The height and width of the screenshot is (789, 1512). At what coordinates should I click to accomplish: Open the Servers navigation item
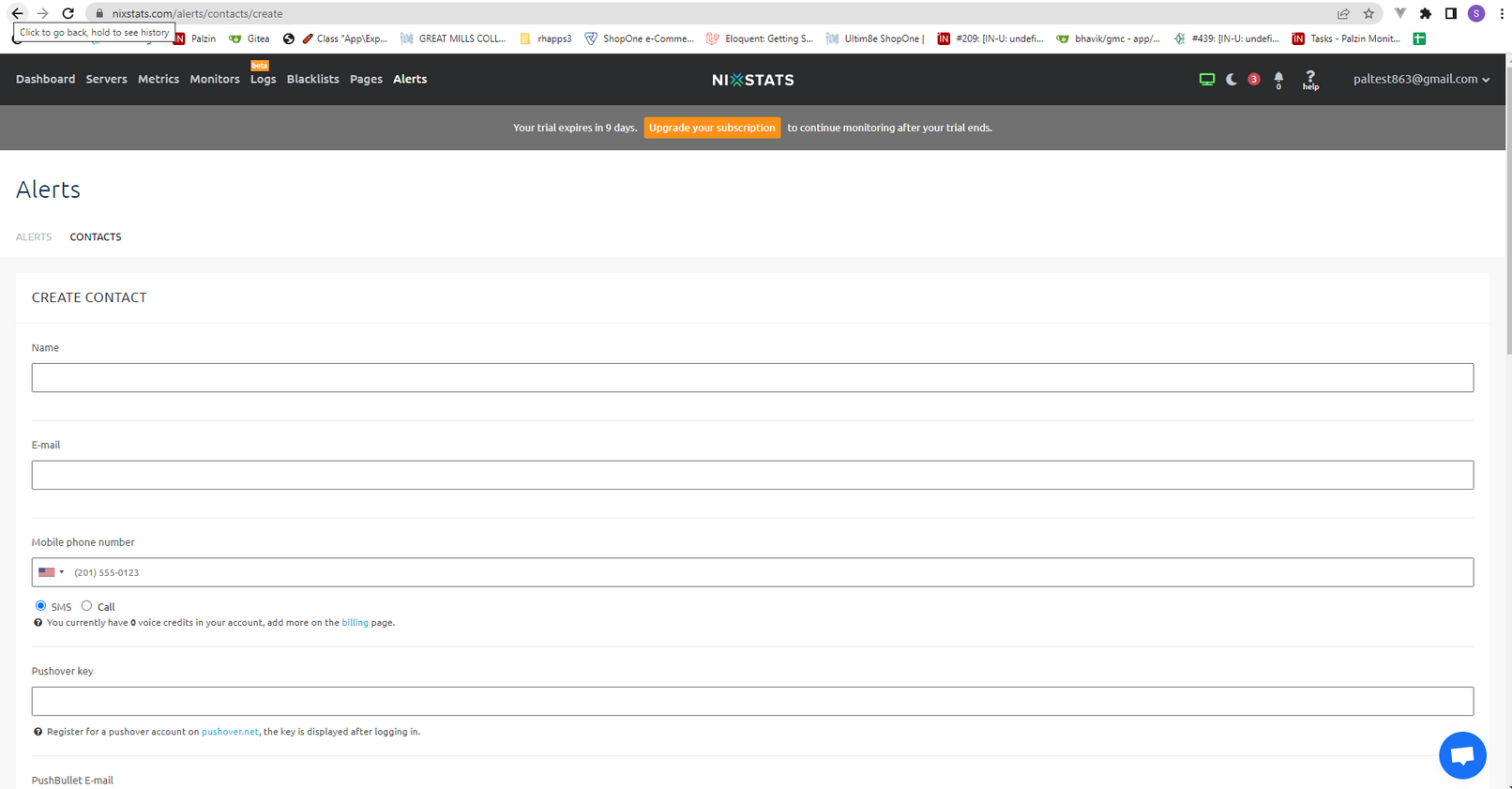[106, 79]
